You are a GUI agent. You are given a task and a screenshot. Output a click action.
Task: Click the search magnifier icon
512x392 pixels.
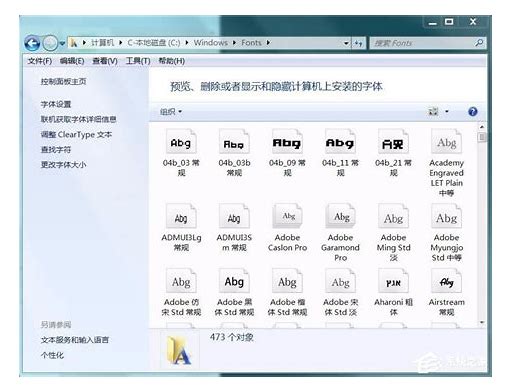pos(479,43)
